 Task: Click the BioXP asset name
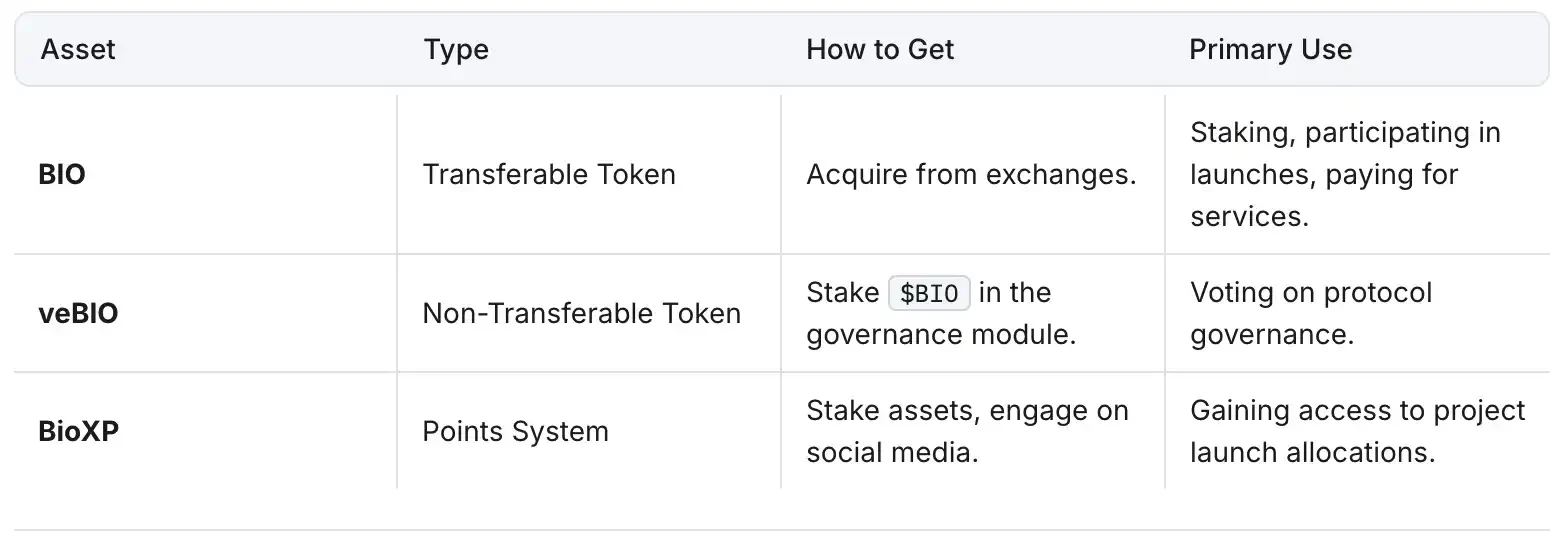coord(79,432)
